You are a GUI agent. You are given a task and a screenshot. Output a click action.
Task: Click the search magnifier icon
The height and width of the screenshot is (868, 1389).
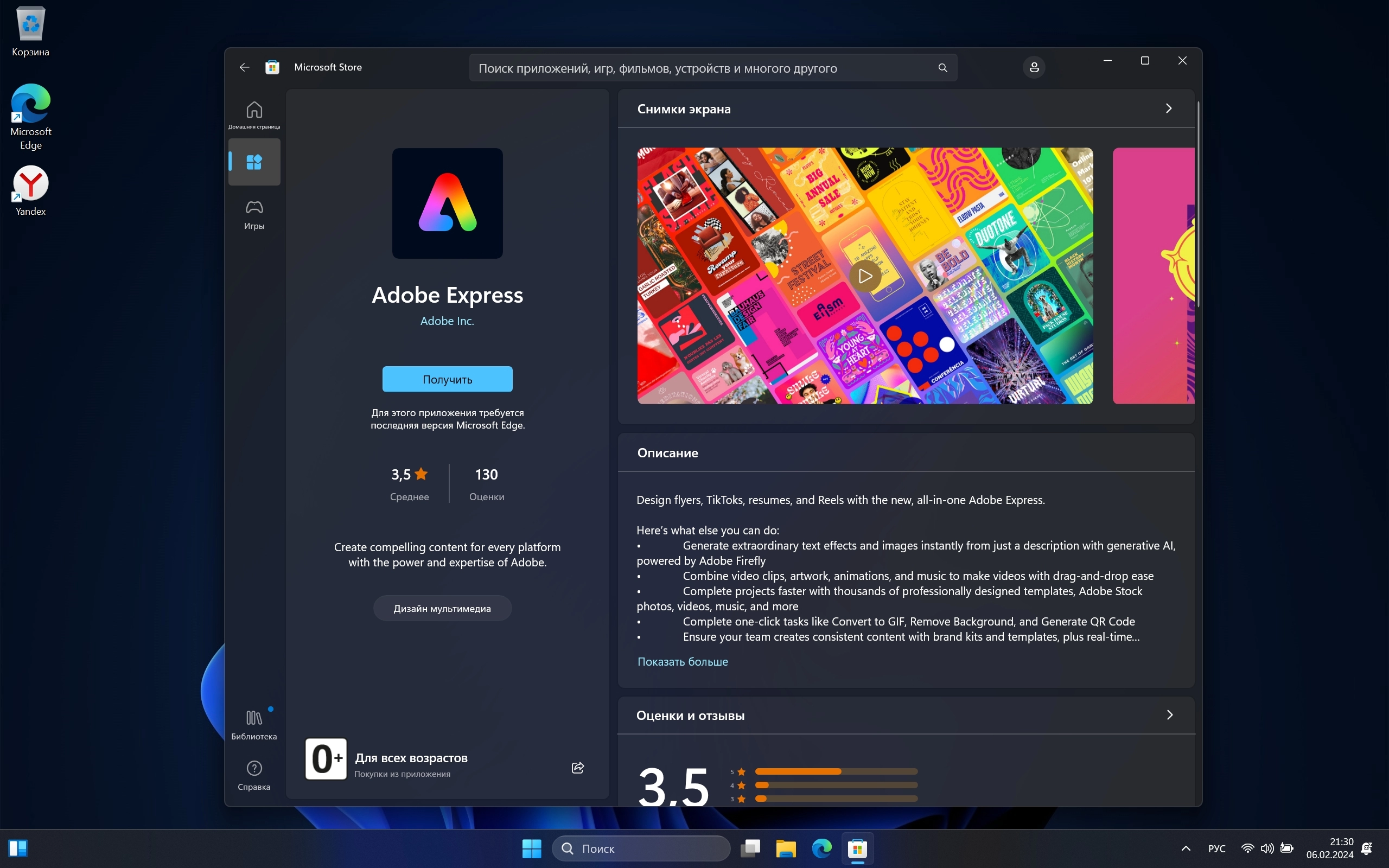point(942,68)
